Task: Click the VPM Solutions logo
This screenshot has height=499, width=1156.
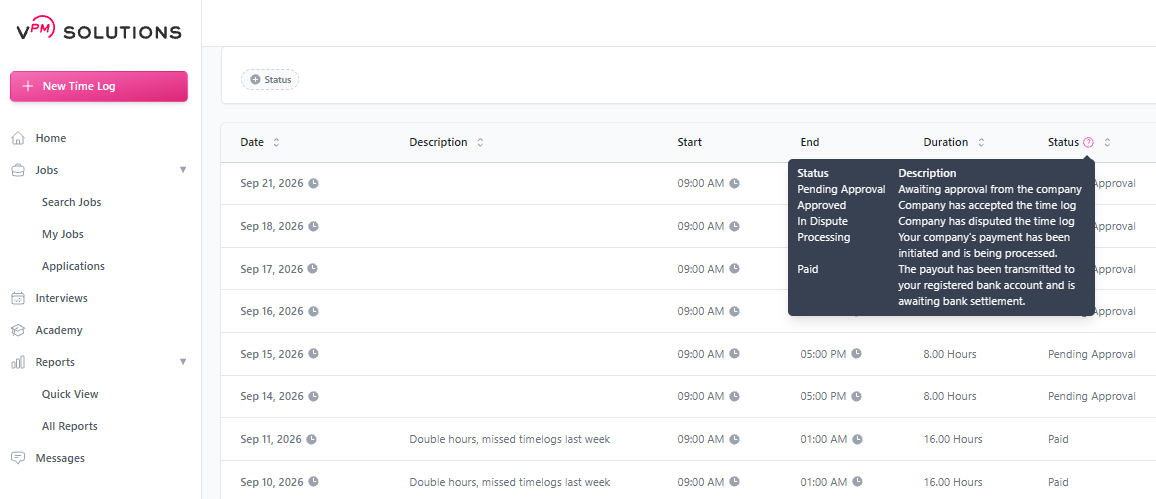Action: point(99,30)
